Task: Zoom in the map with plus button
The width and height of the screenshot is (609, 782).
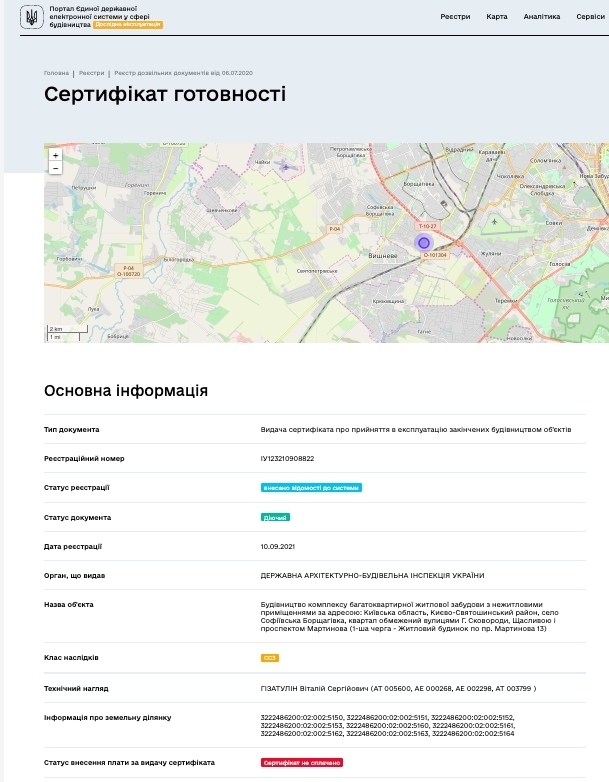Action: pos(55,155)
